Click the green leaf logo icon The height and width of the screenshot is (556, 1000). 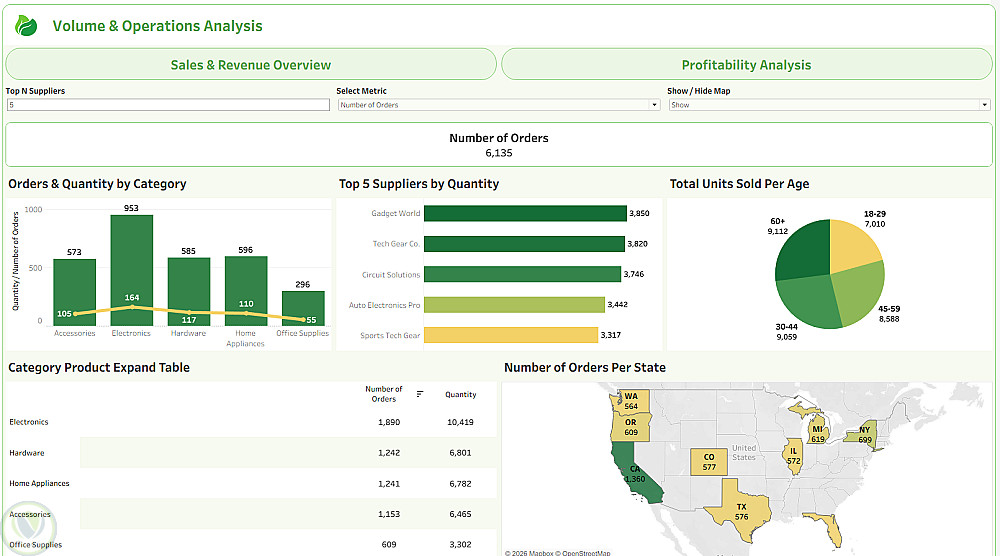point(26,26)
